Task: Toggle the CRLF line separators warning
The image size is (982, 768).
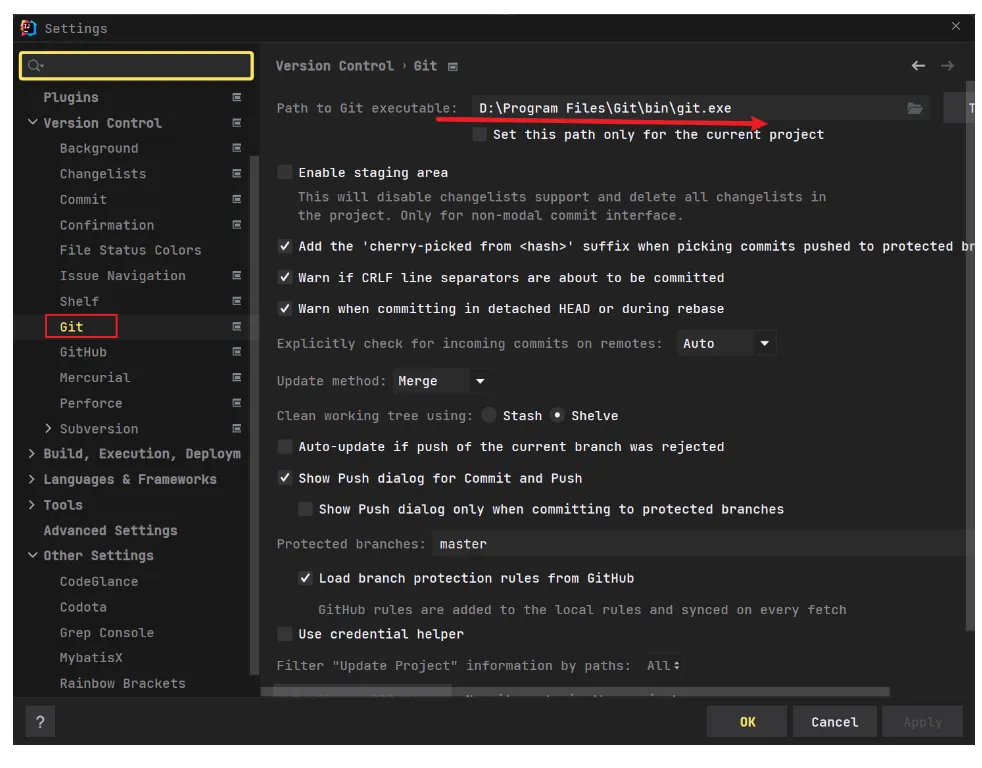Action: click(x=285, y=277)
